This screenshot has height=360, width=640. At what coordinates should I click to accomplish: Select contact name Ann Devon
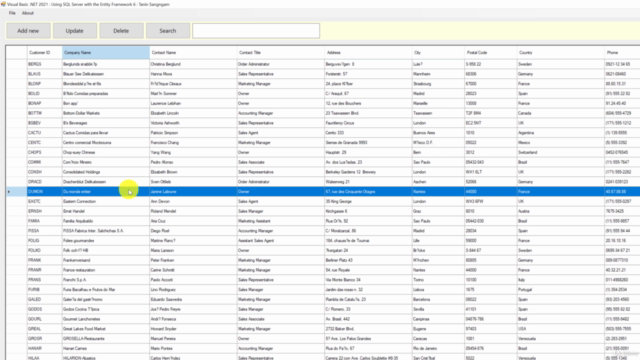pos(193,201)
